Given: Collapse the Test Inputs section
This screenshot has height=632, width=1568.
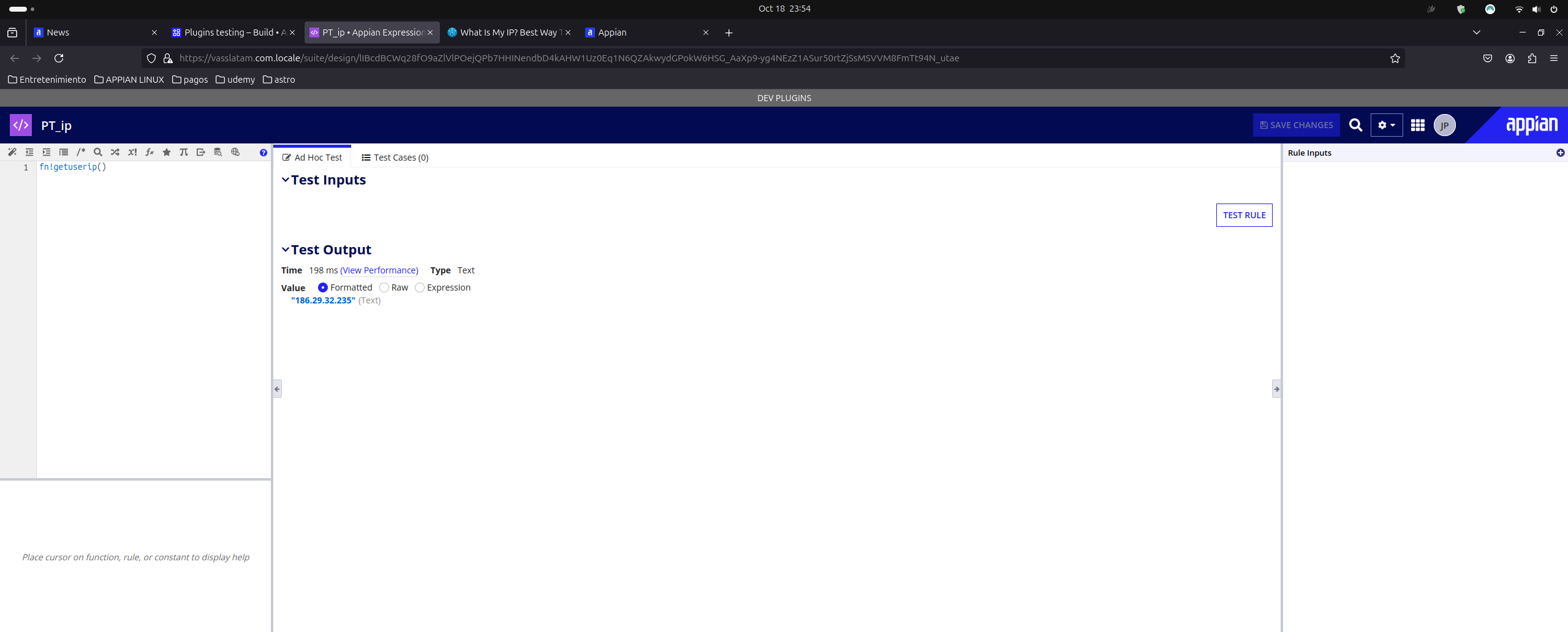Looking at the screenshot, I should [285, 180].
